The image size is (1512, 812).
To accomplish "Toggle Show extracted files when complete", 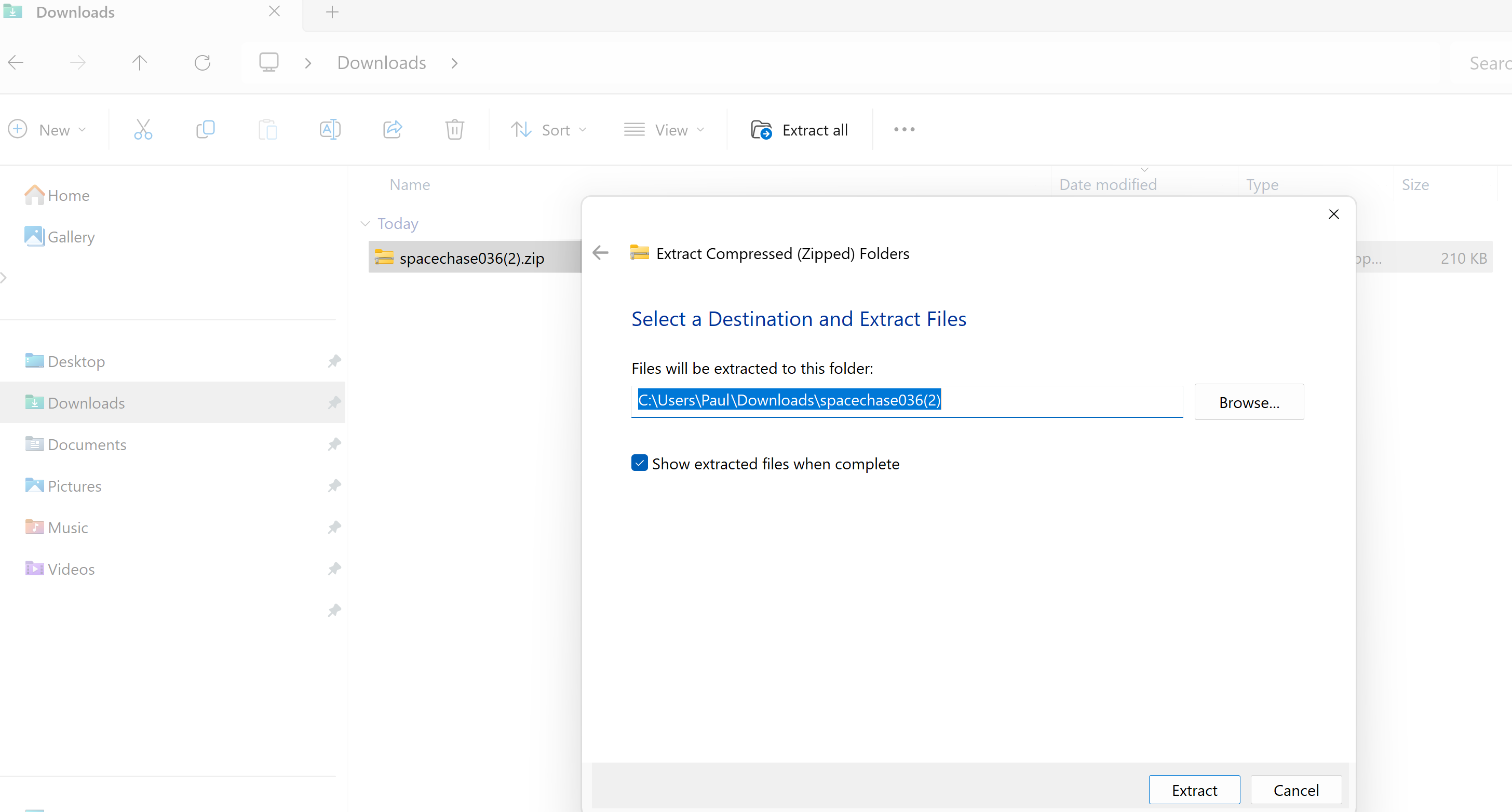I will pos(639,463).
